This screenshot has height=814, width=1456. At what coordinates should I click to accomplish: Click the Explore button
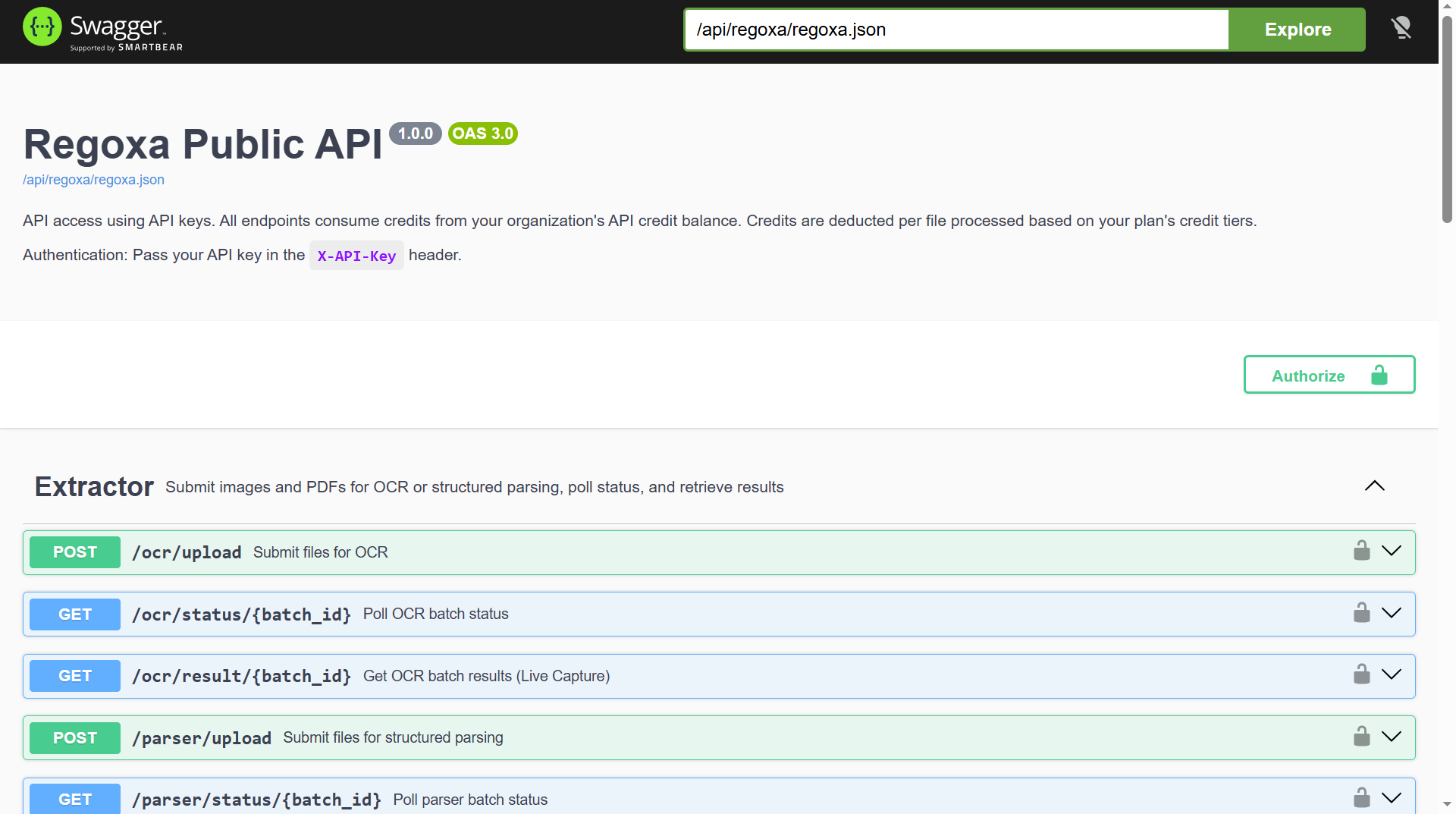click(x=1298, y=30)
